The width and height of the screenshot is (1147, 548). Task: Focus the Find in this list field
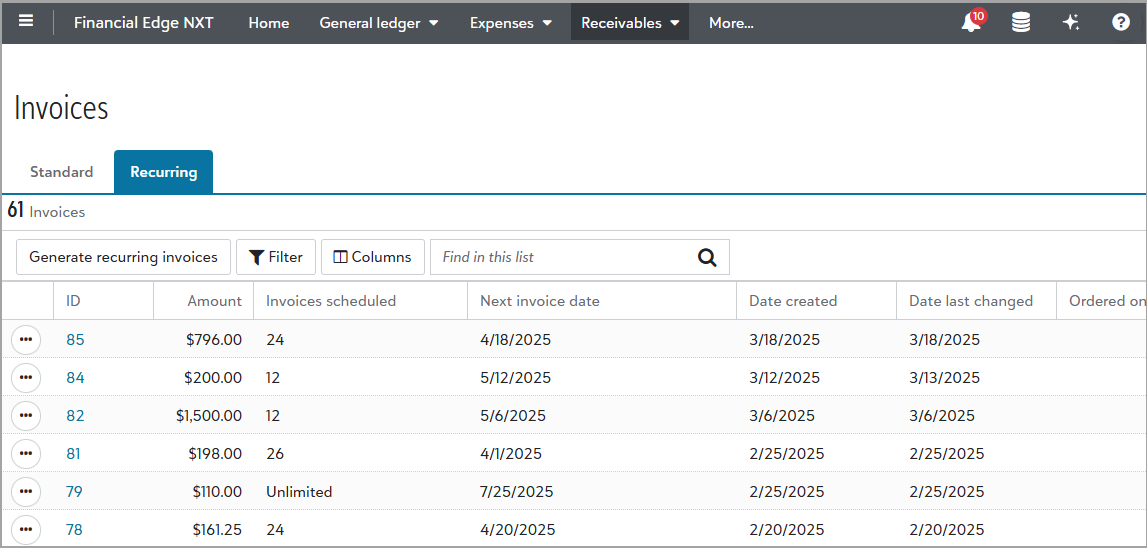pyautogui.click(x=560, y=257)
